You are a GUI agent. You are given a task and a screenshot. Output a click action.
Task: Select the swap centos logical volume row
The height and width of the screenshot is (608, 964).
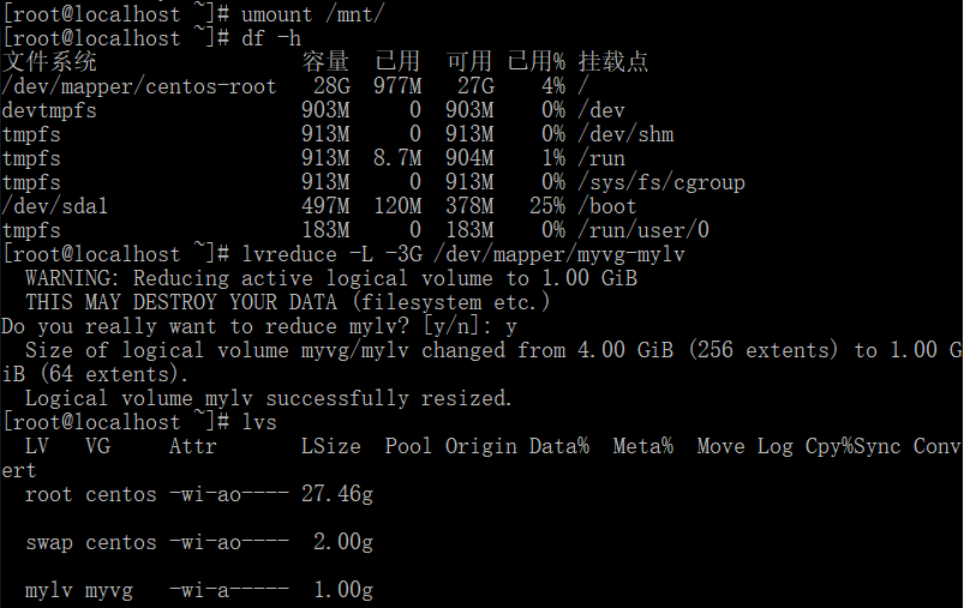[x=199, y=542]
